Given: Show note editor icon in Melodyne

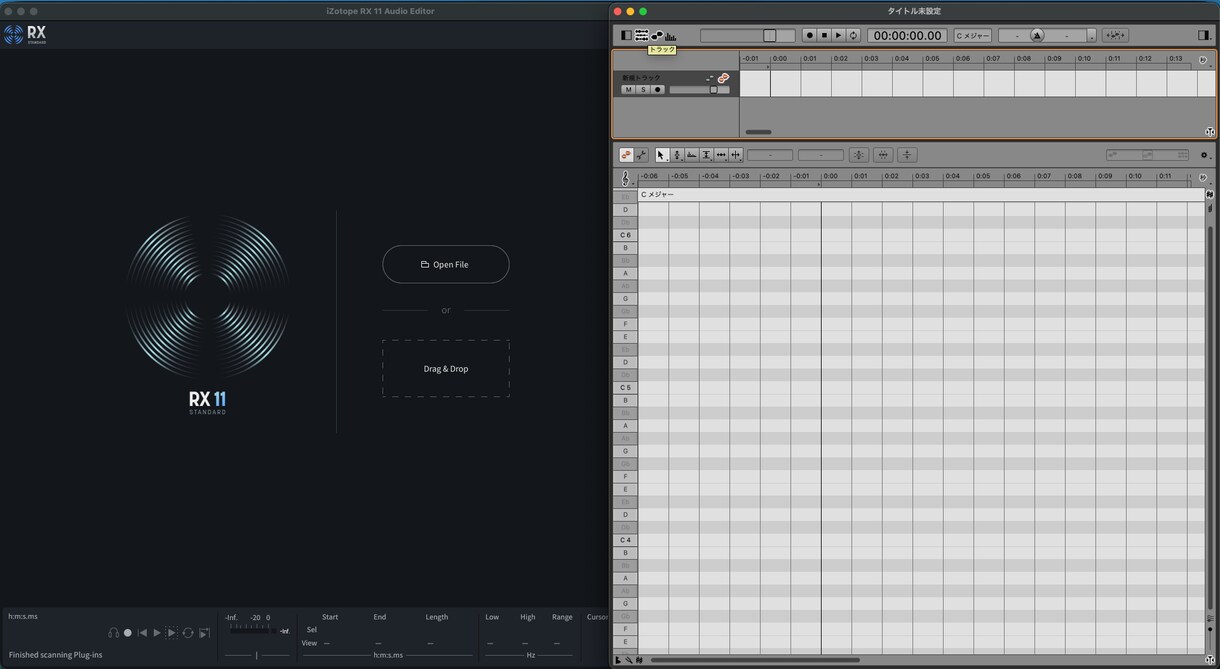Looking at the screenshot, I should click(656, 35).
